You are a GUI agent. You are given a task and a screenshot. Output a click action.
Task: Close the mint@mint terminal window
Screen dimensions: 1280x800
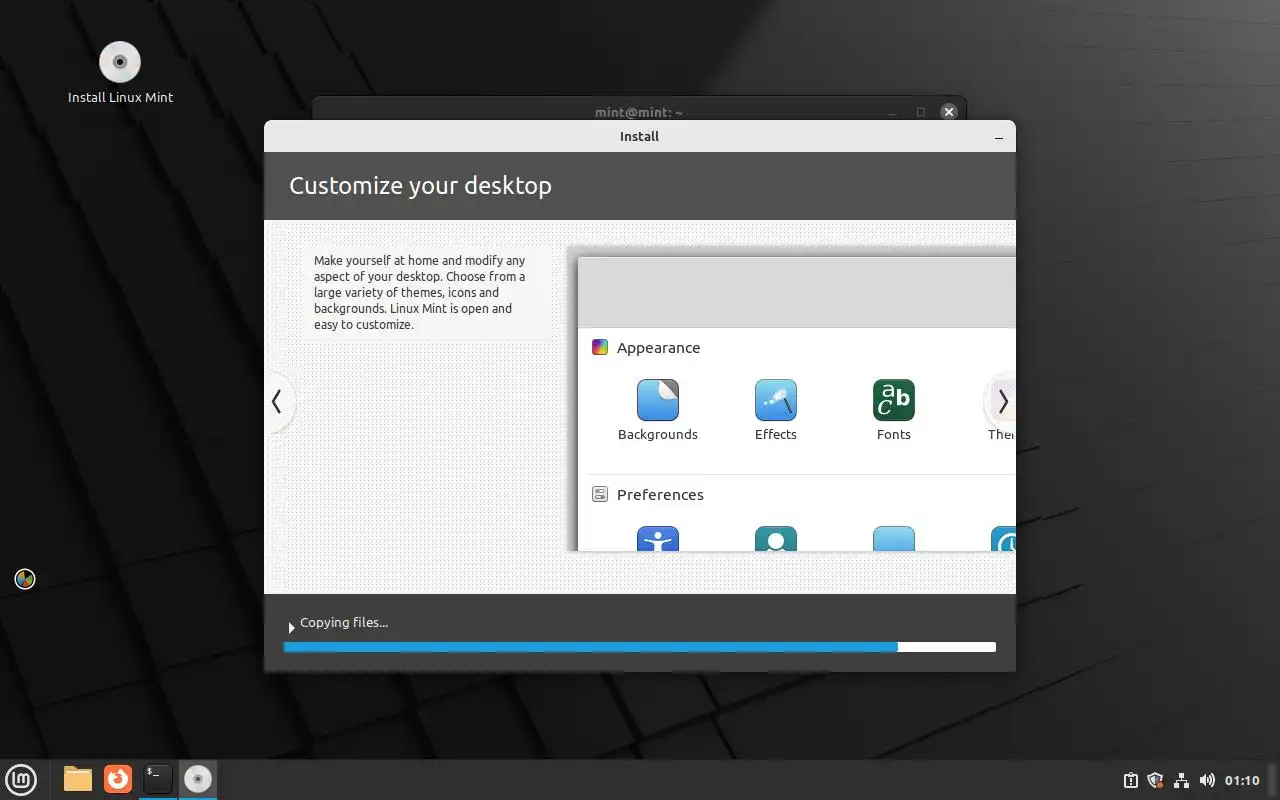(949, 112)
